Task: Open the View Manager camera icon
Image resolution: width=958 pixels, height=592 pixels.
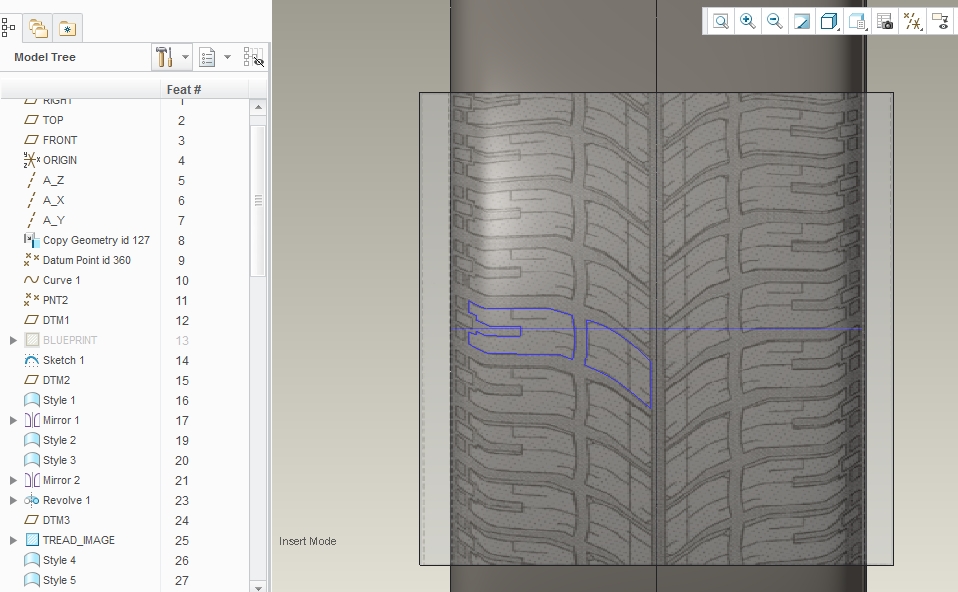Action: pos(885,22)
